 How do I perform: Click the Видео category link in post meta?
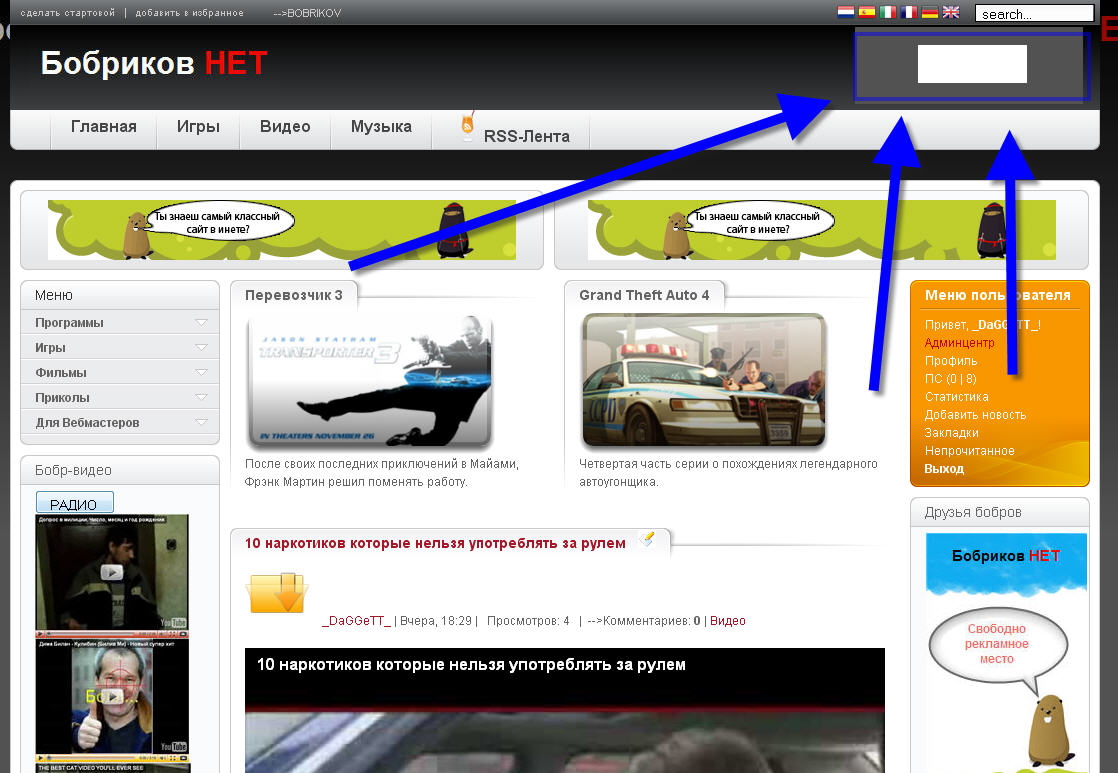point(727,621)
